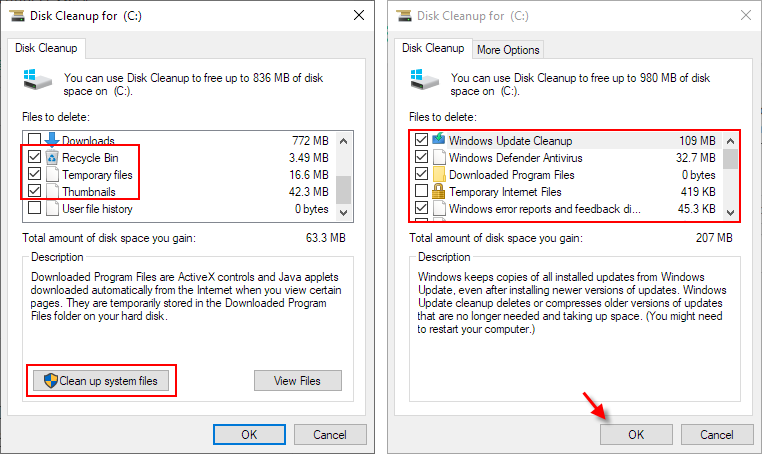Click the Windows Update Cleanup icon
Image resolution: width=762 pixels, height=454 pixels.
tap(439, 140)
